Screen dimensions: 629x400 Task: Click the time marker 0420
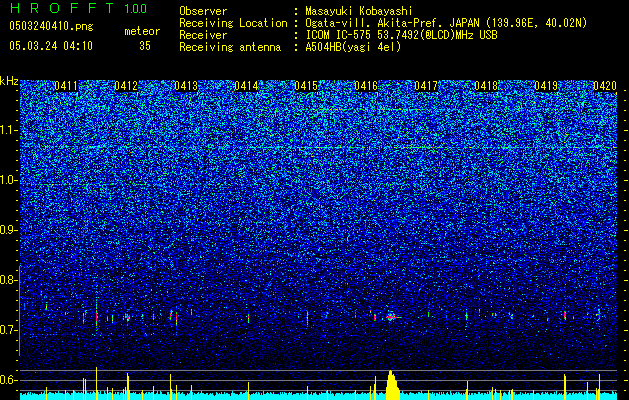[605, 86]
